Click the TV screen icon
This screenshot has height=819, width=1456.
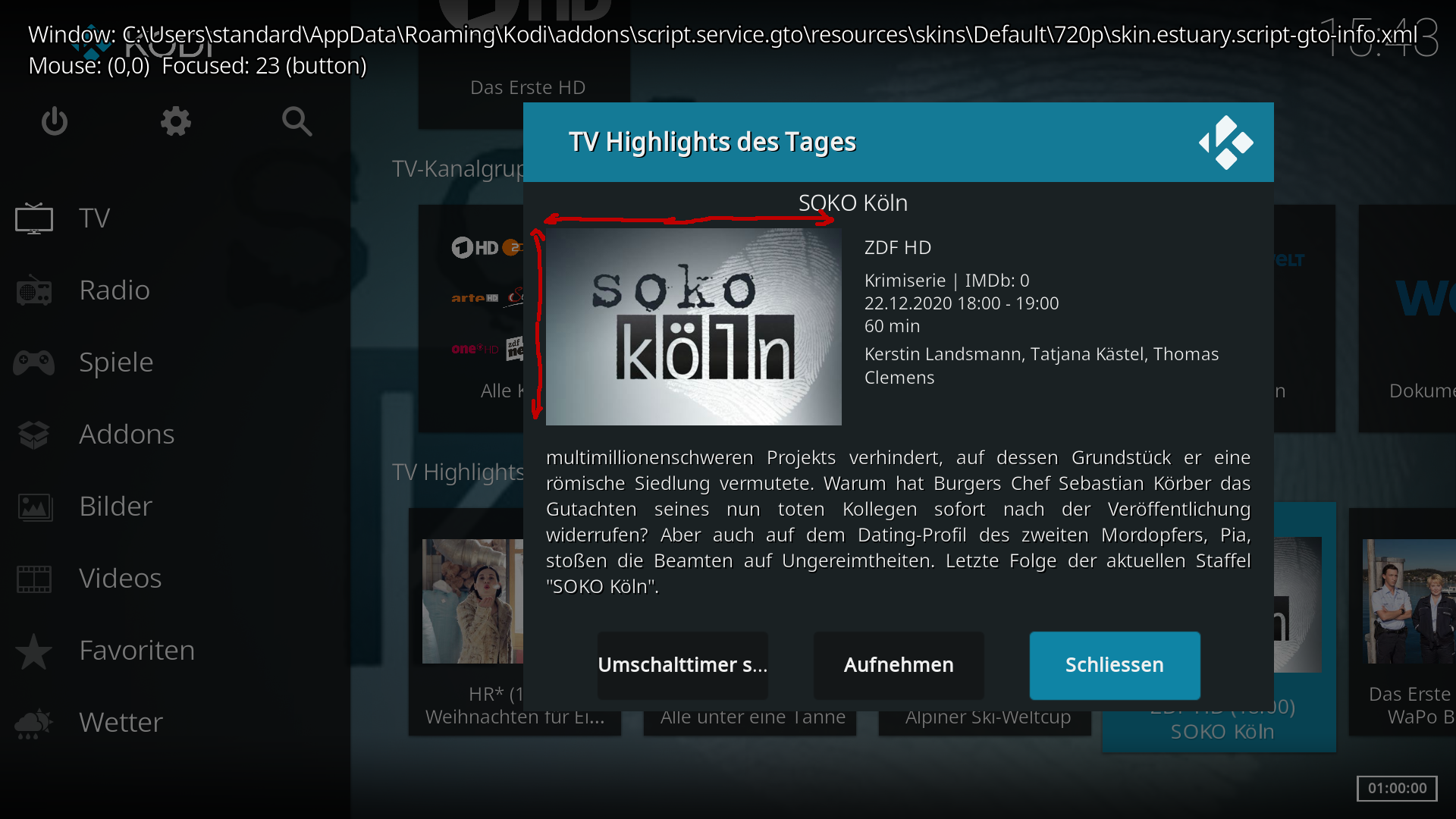(34, 218)
